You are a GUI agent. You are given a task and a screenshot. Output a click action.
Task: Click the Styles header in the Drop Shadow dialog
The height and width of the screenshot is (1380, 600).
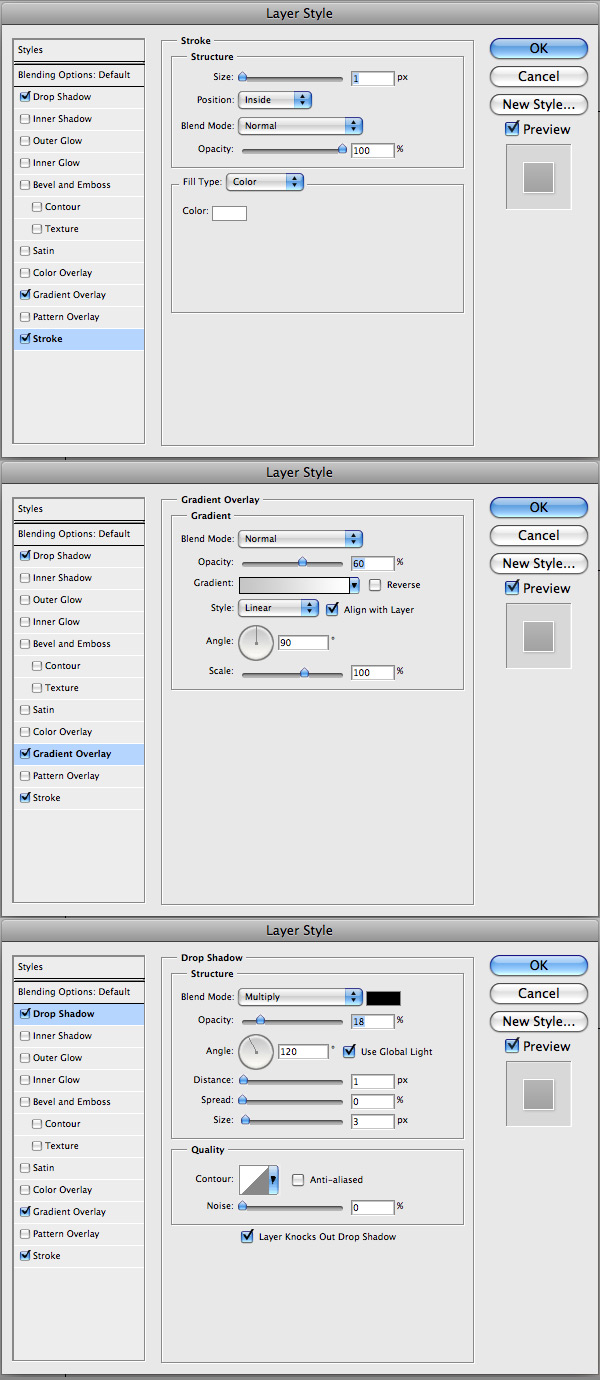click(79, 967)
